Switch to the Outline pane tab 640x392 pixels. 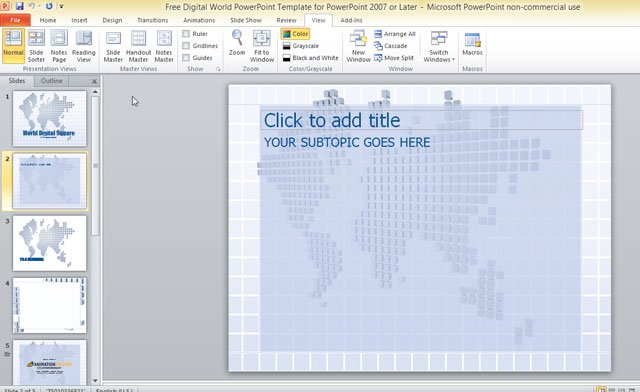click(x=51, y=81)
